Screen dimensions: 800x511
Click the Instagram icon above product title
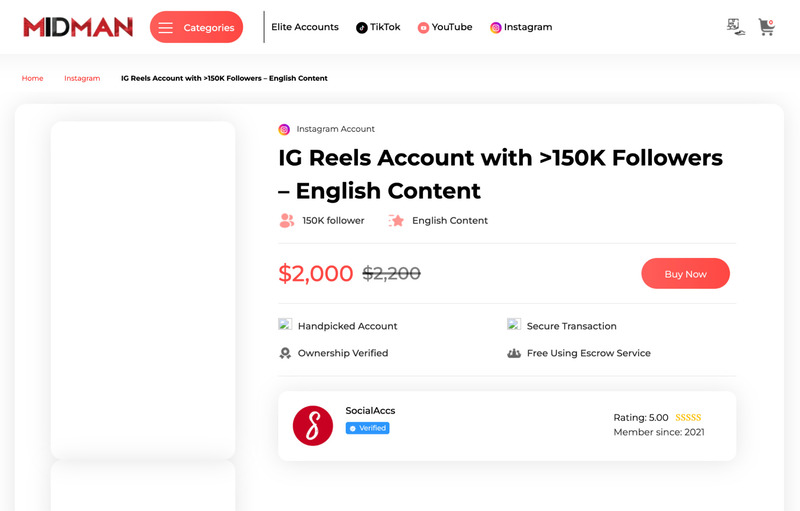(x=284, y=129)
